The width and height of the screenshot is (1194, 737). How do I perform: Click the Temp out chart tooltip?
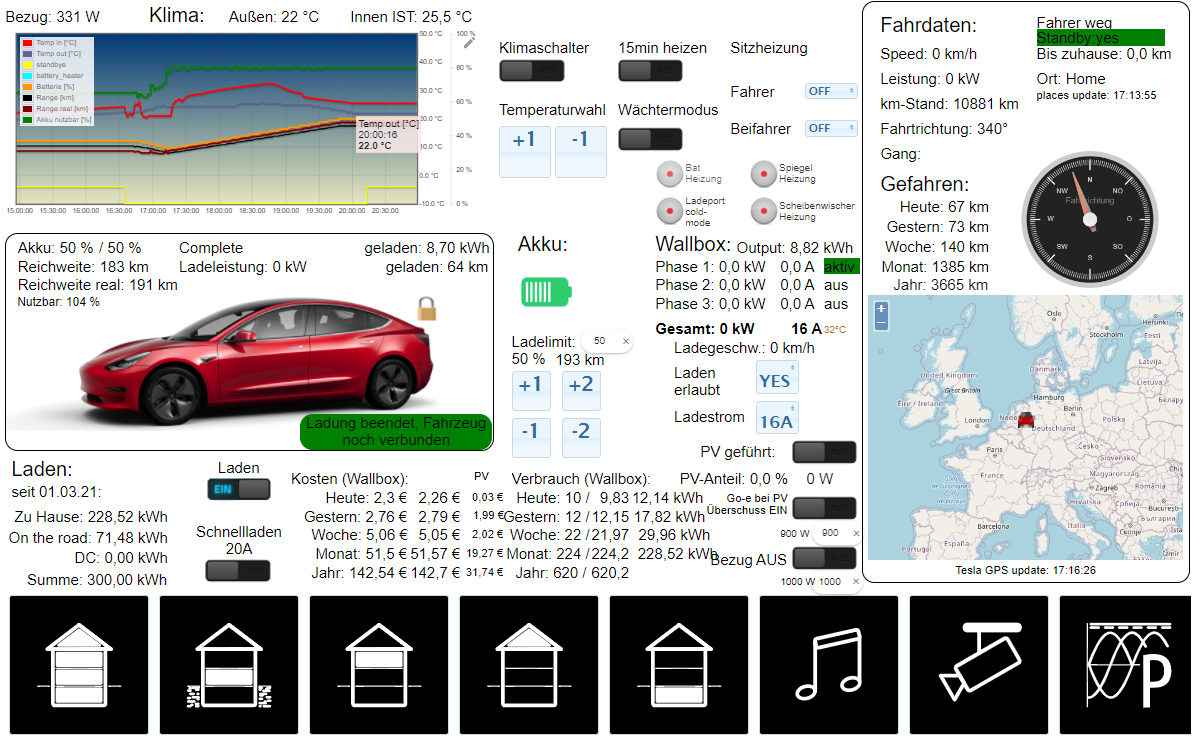point(388,135)
